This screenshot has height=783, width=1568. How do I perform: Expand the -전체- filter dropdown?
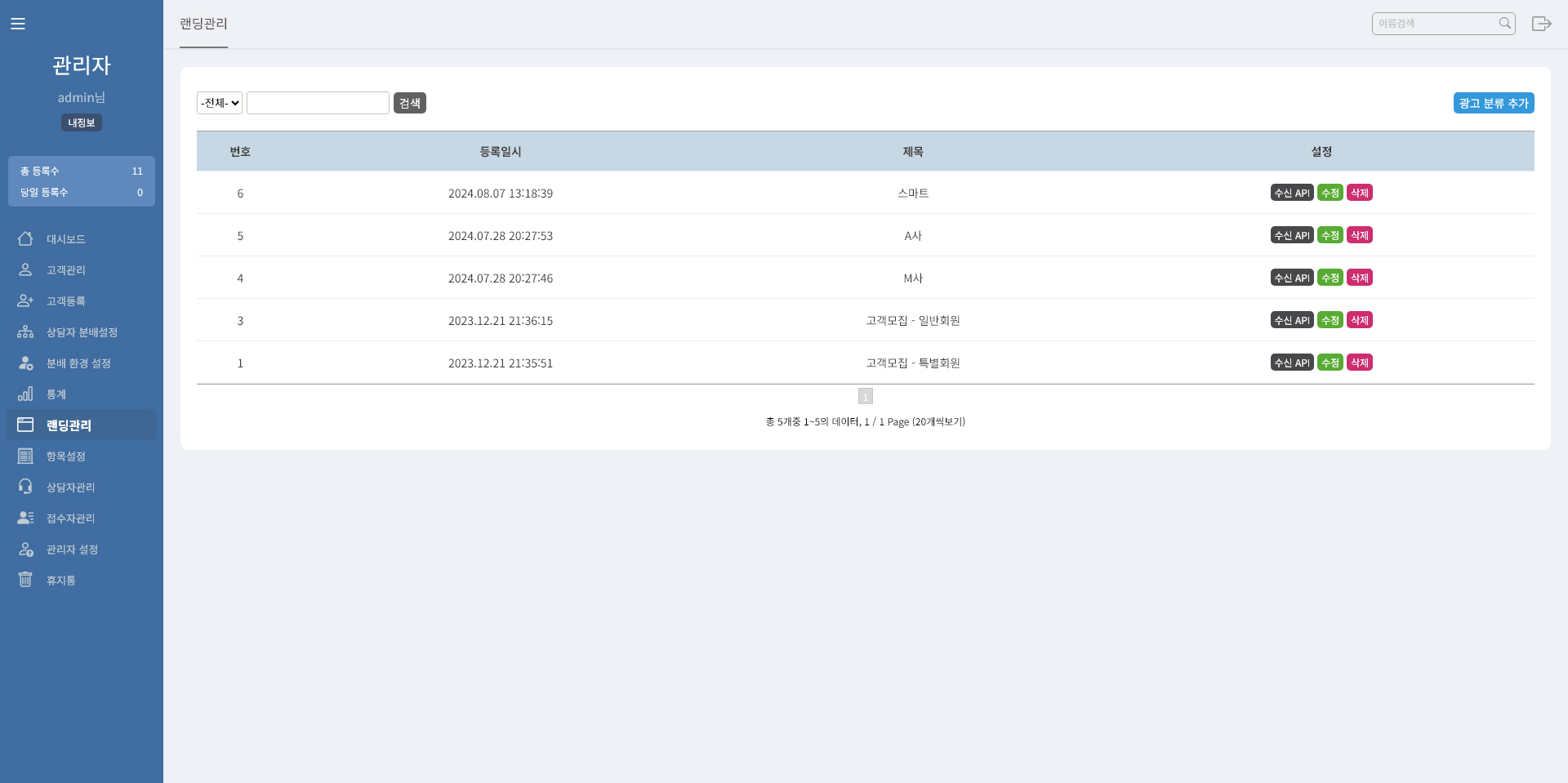coord(220,103)
